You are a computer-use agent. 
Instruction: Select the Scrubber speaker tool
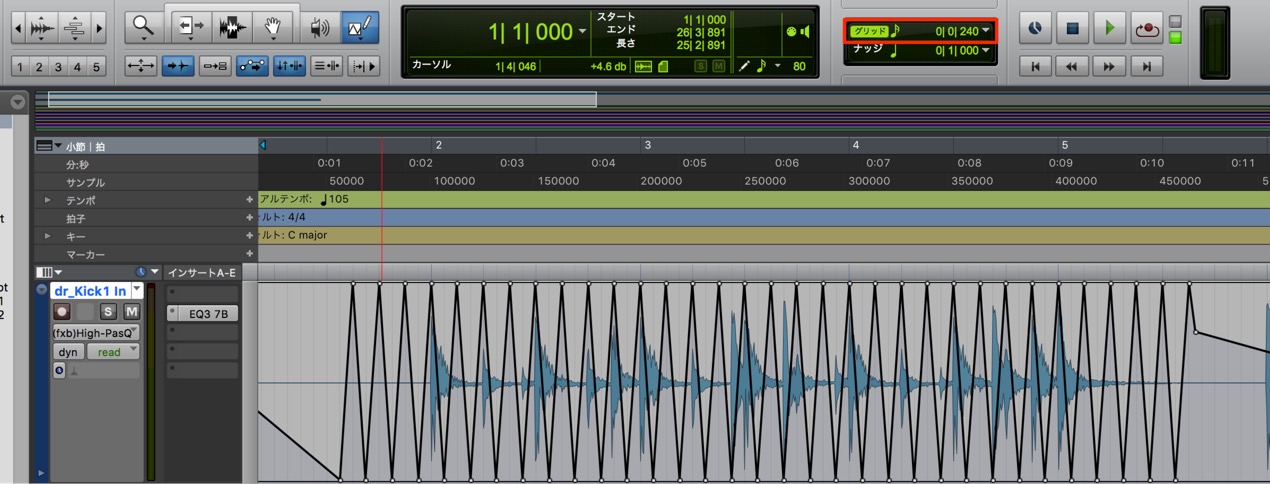click(x=318, y=27)
